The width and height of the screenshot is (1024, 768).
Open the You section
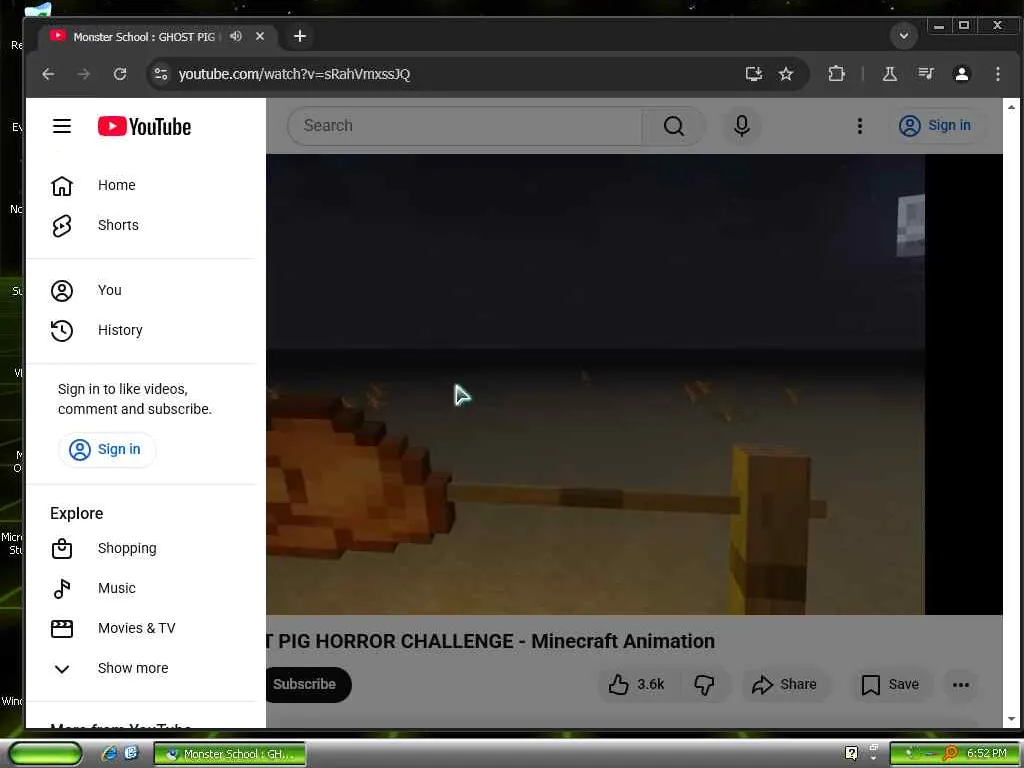click(x=145, y=291)
